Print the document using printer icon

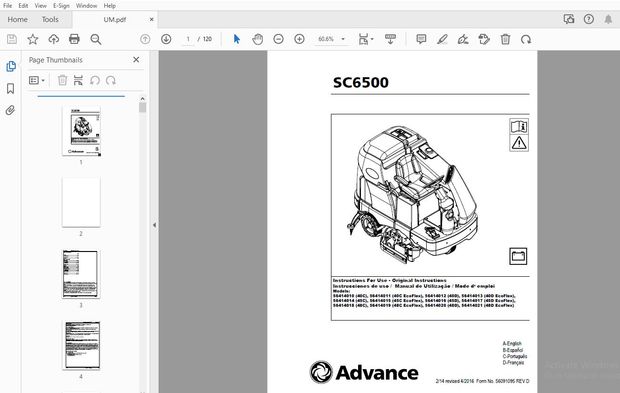[x=74, y=39]
